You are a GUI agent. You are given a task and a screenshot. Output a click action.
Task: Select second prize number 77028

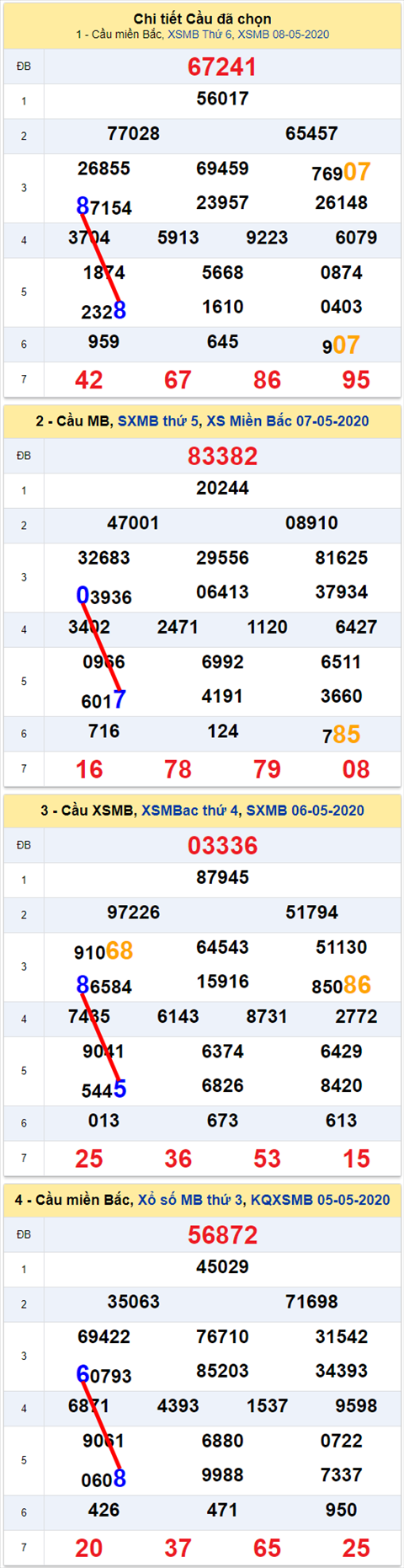(x=133, y=133)
